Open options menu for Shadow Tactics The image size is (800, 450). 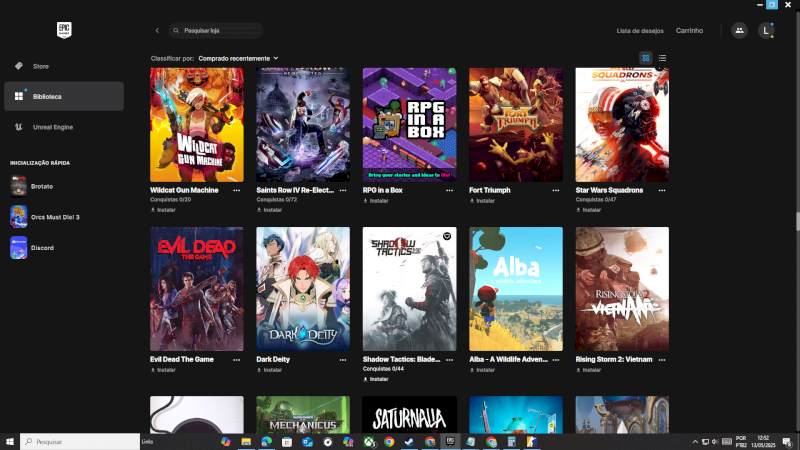(449, 360)
